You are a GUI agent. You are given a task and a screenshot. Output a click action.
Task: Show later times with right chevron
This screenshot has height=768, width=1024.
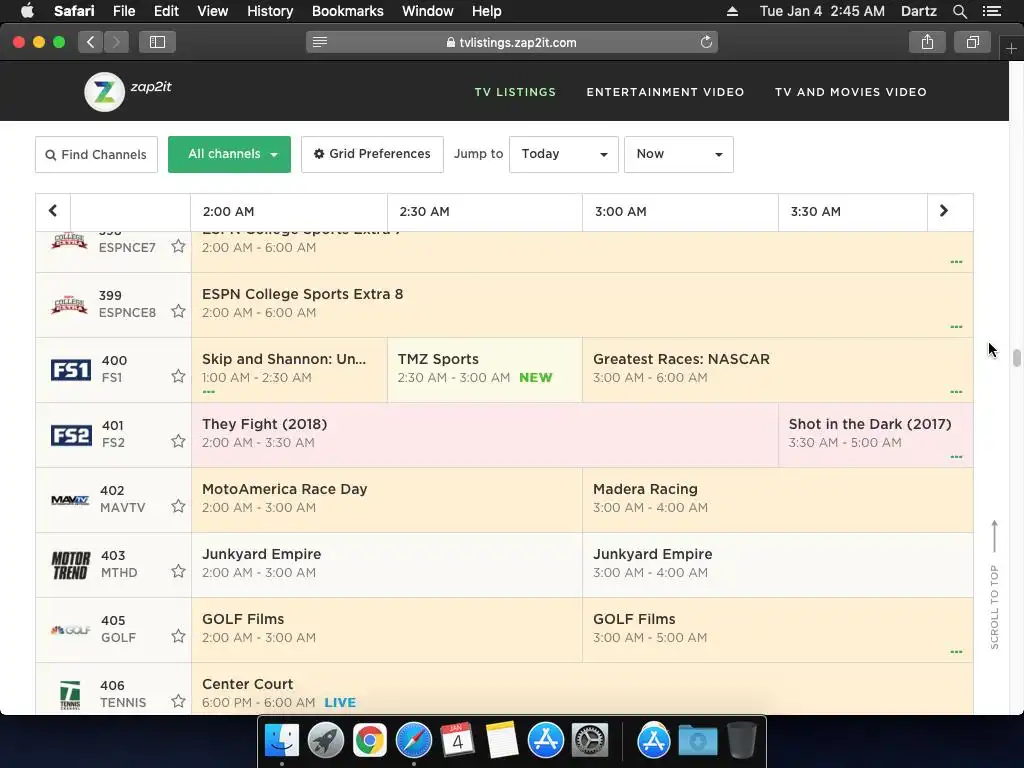[x=944, y=211]
